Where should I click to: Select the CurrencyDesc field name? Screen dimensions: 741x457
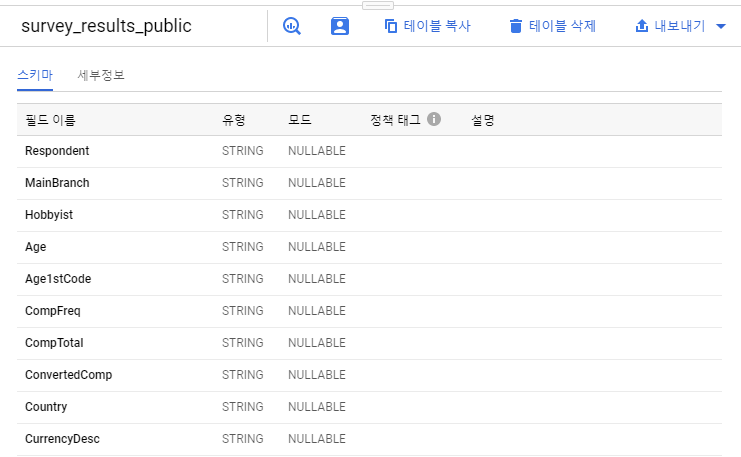(x=62, y=439)
